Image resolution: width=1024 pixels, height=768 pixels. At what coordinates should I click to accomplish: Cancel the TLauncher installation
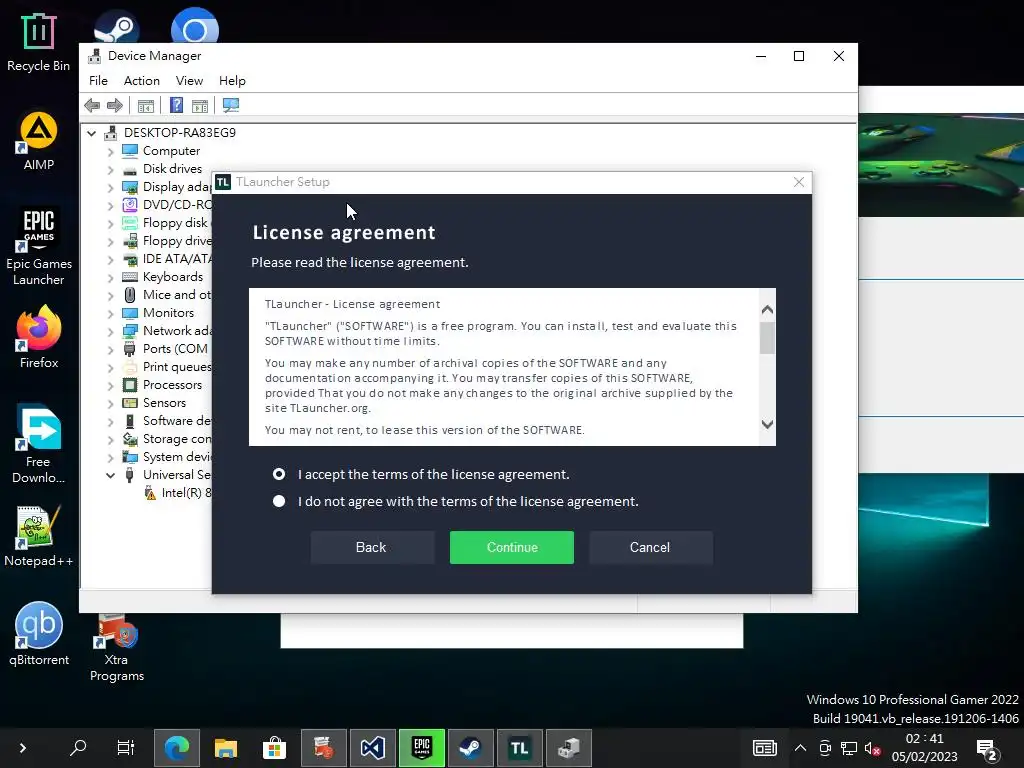click(x=650, y=547)
